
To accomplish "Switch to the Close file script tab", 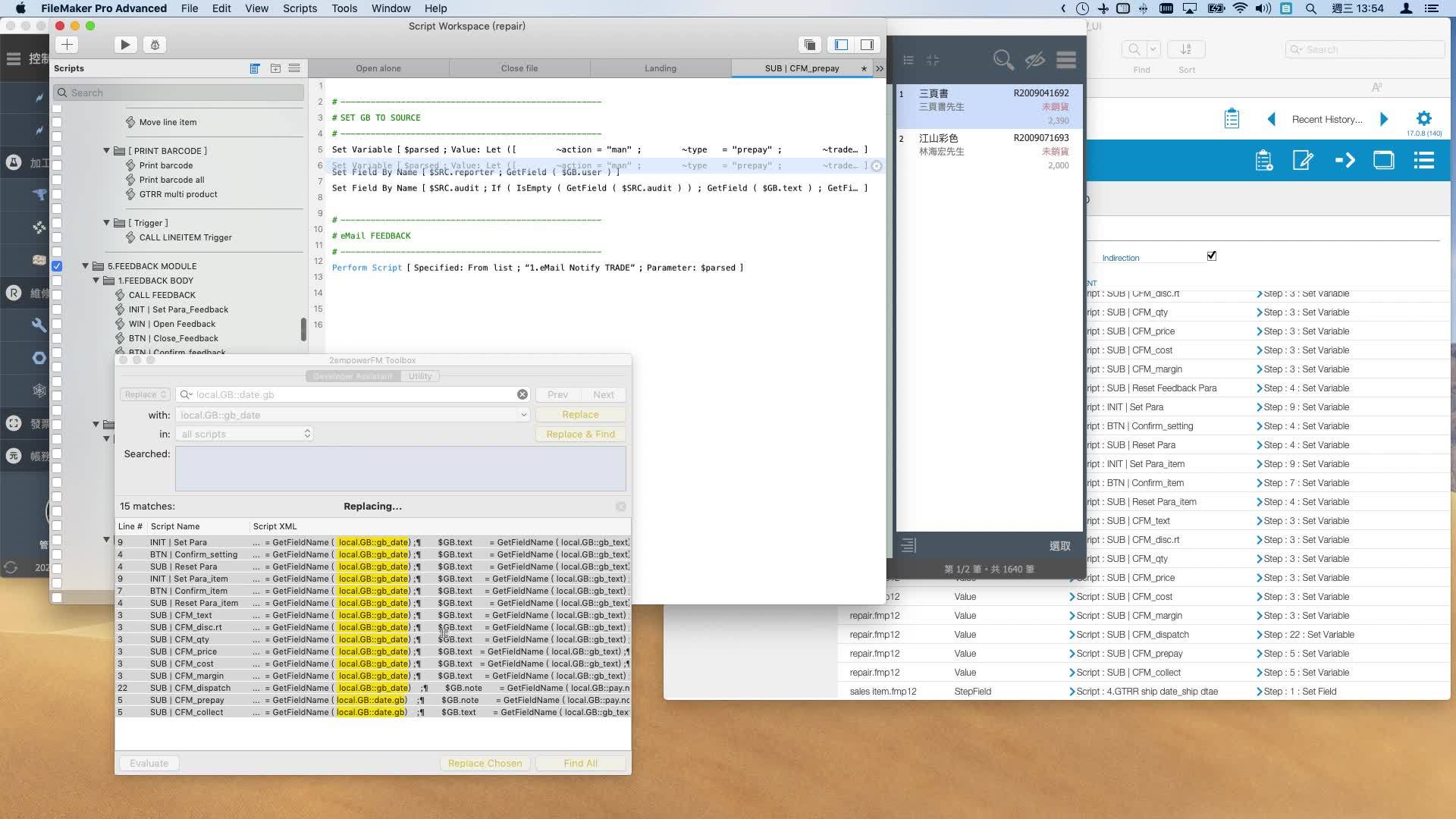I will pyautogui.click(x=519, y=68).
